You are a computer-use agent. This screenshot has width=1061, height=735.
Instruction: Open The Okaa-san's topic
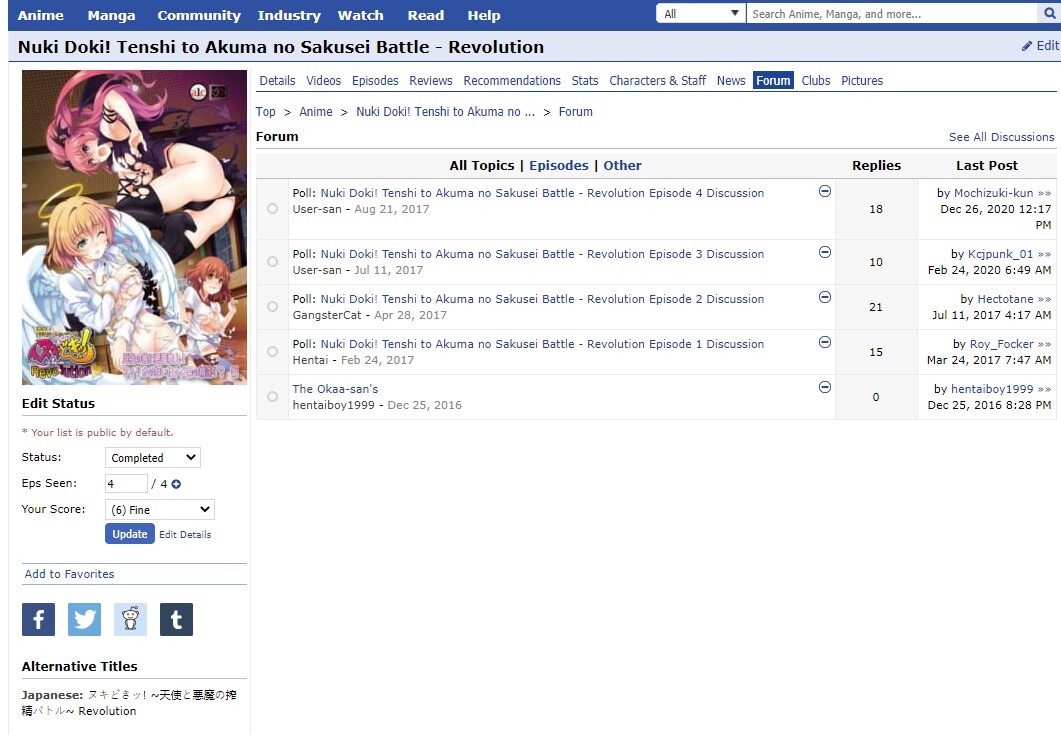[336, 389]
